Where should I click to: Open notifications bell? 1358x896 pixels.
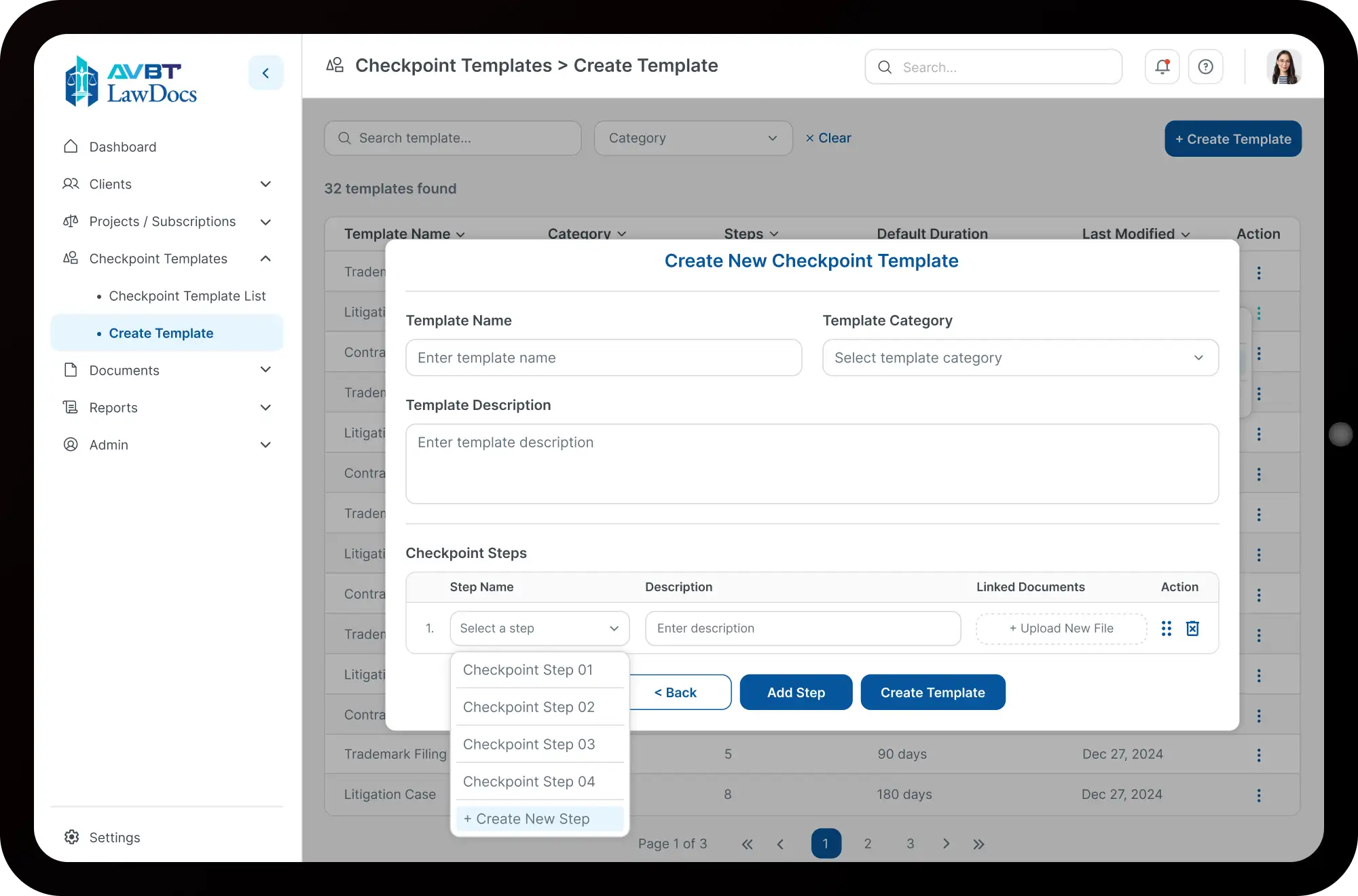[1162, 67]
